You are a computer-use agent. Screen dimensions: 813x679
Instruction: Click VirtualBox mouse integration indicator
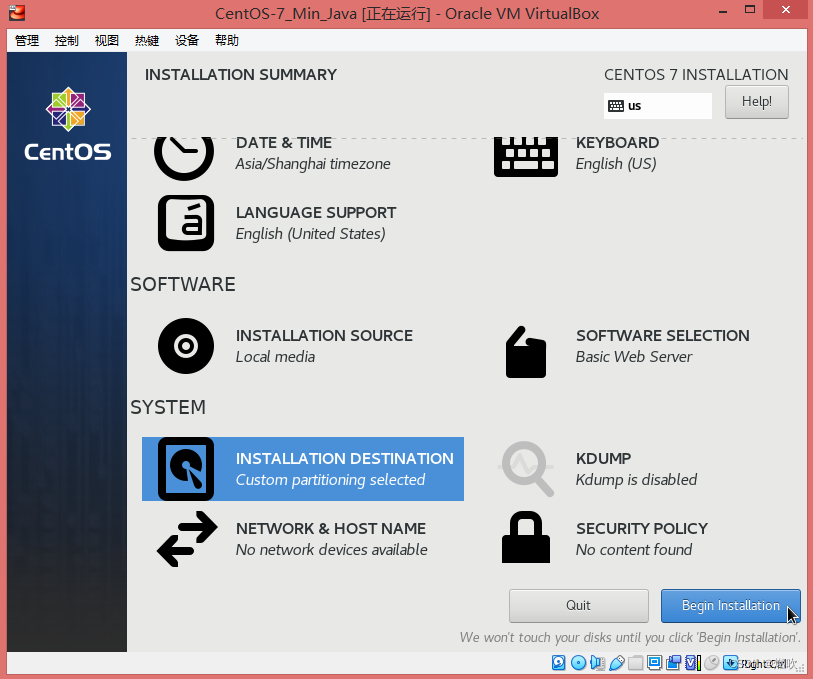(712, 662)
